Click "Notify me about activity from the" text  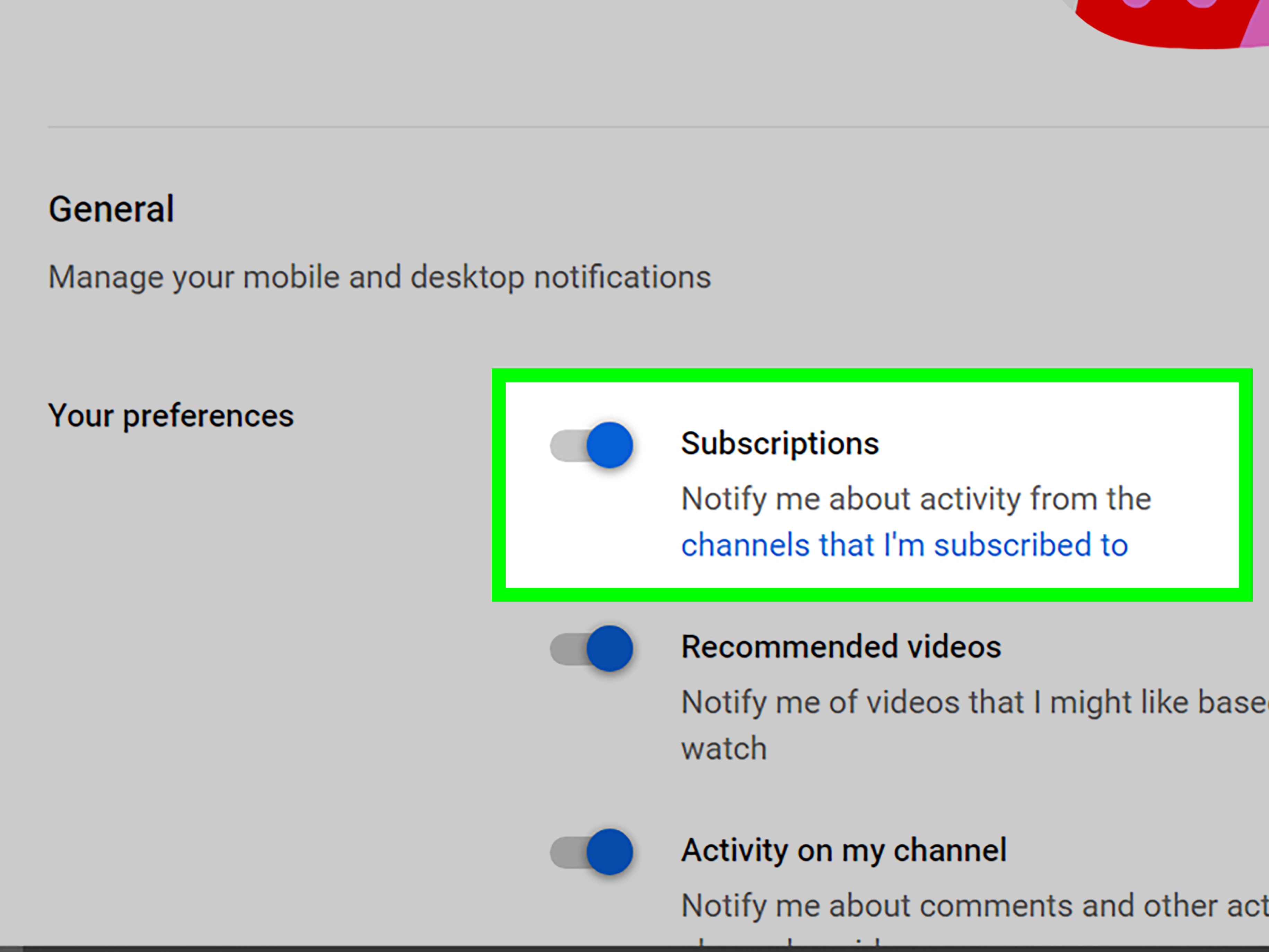(916, 499)
